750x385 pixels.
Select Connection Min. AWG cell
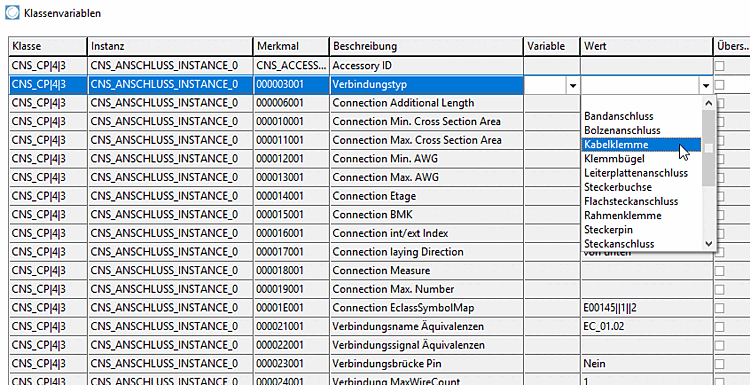point(427,159)
